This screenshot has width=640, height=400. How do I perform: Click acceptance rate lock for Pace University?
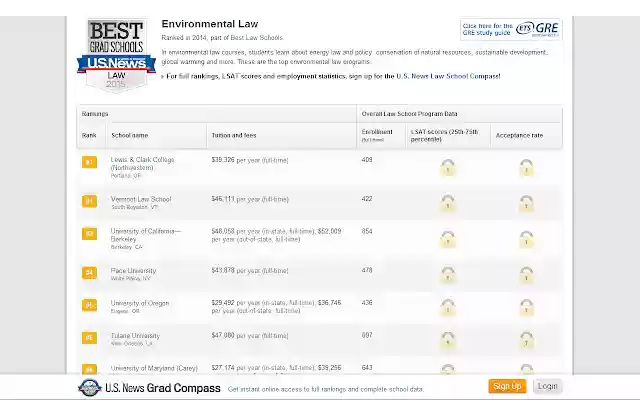click(526, 275)
